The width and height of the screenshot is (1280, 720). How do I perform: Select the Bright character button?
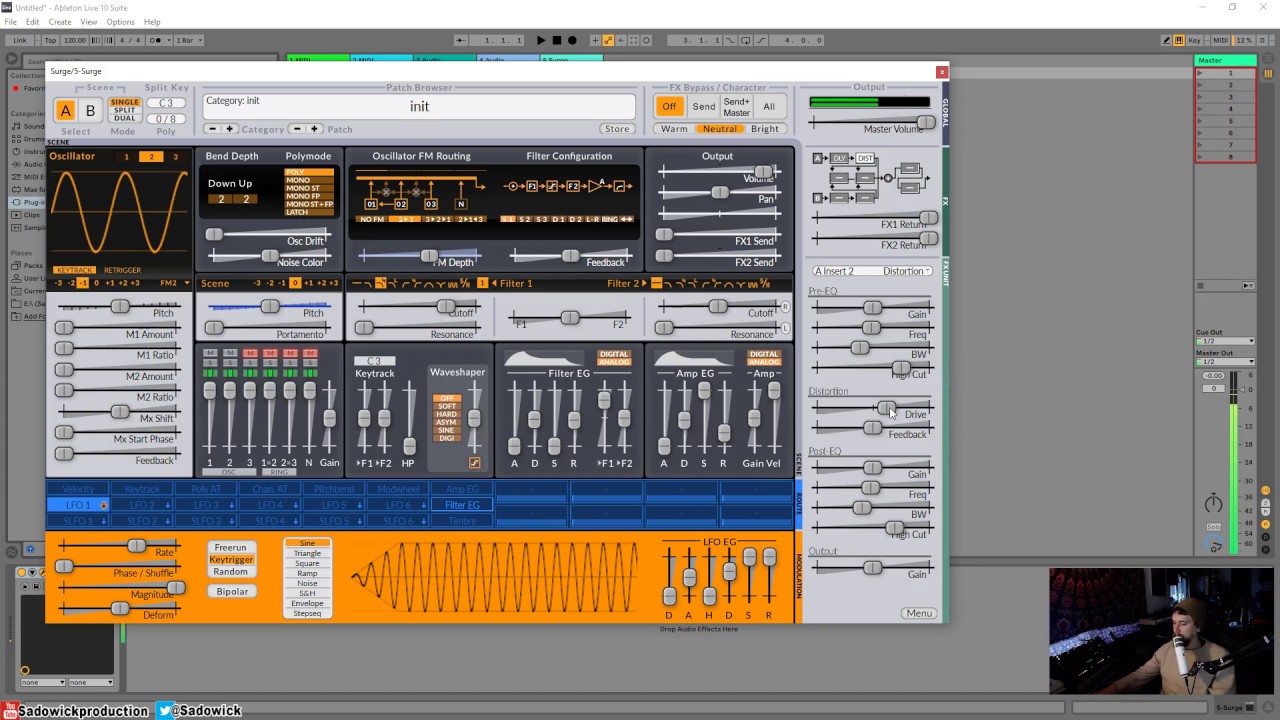(x=765, y=129)
